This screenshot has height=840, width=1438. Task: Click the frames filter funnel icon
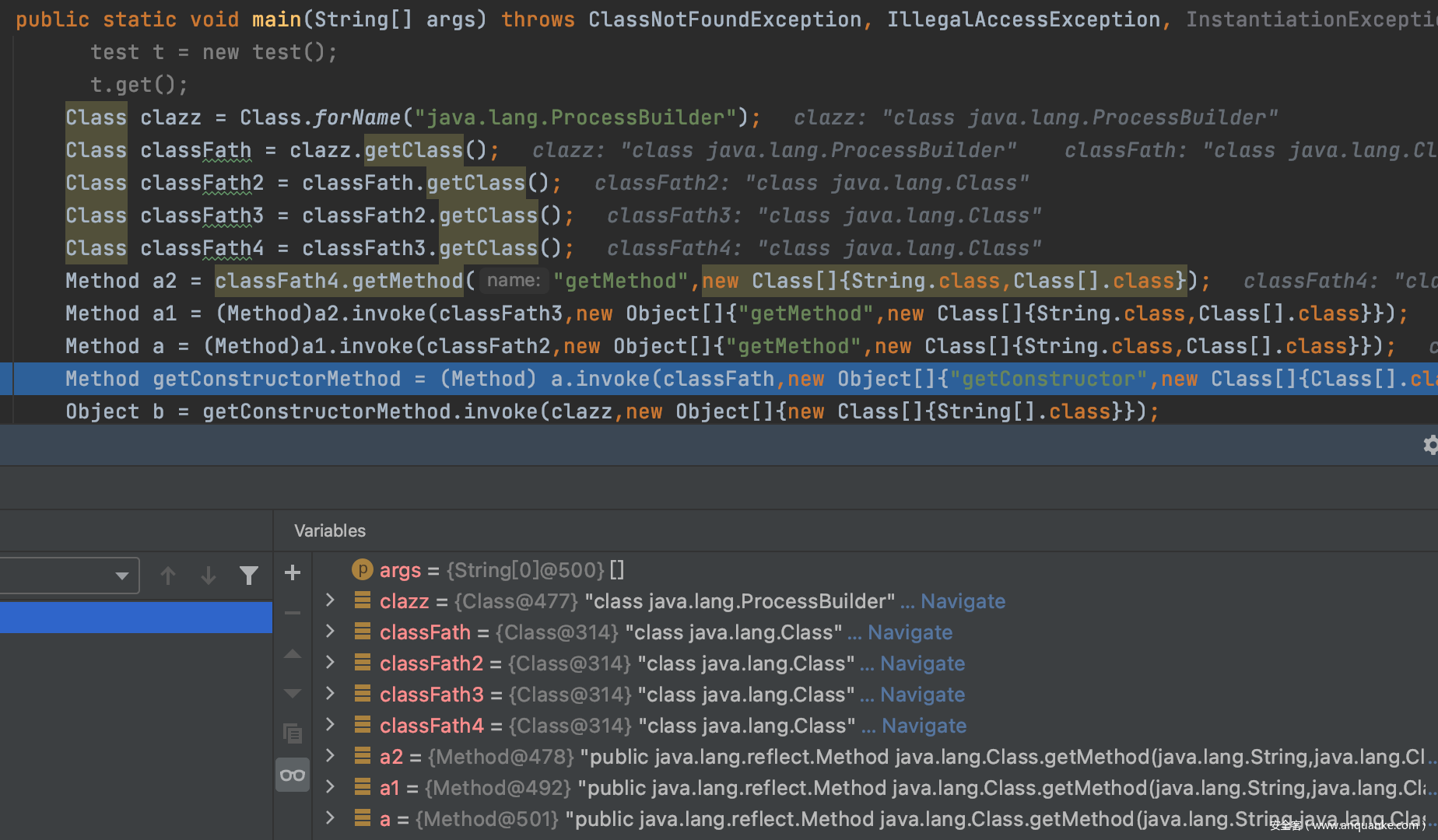pyautogui.click(x=249, y=576)
